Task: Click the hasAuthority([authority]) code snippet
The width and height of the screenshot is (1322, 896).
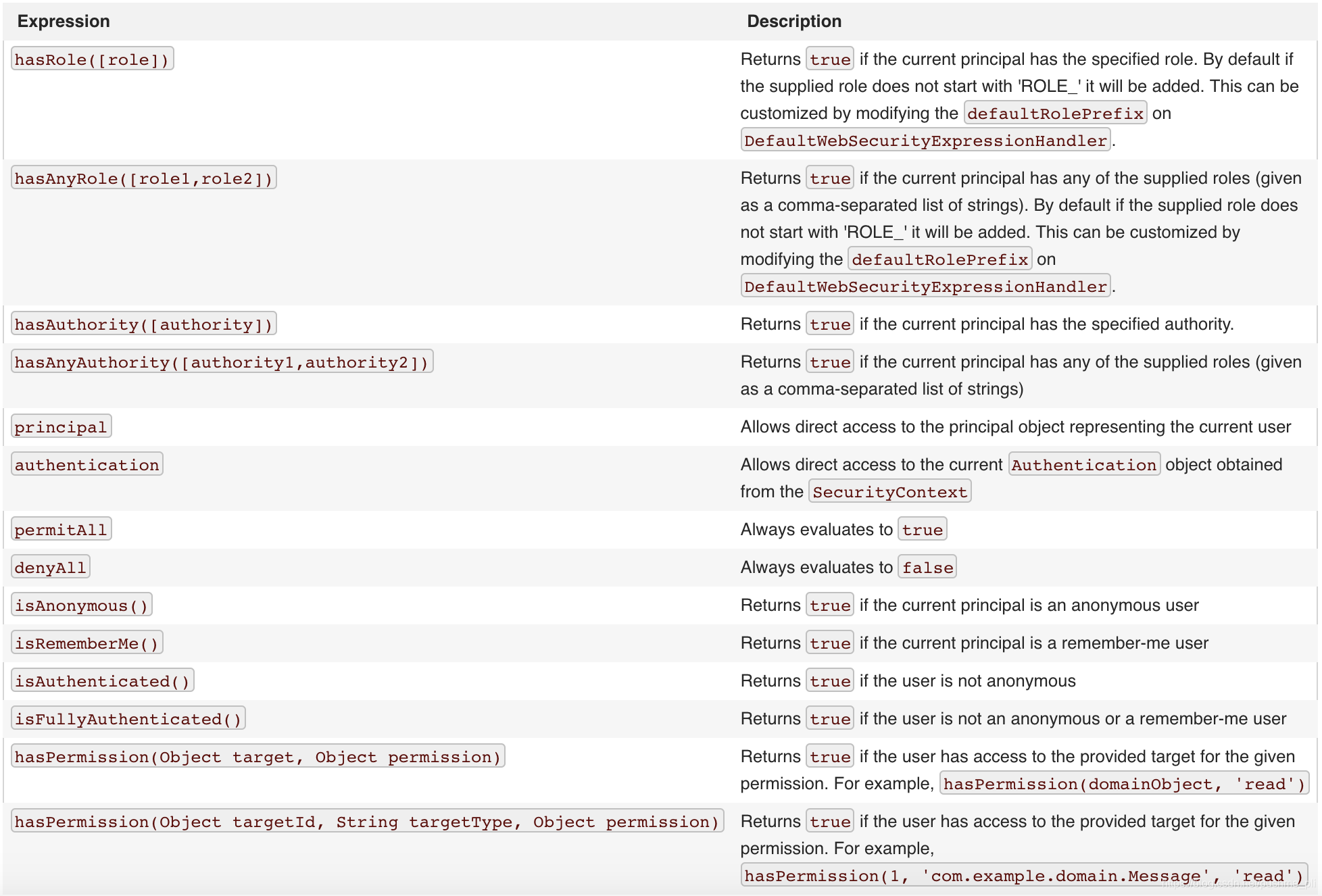Action: 143,324
